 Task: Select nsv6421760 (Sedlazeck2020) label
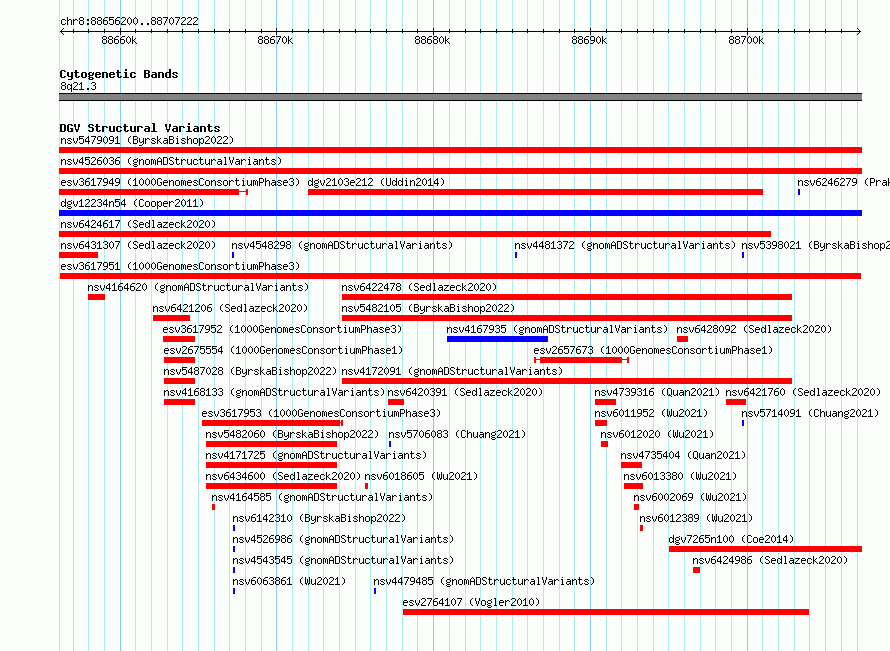[803, 392]
